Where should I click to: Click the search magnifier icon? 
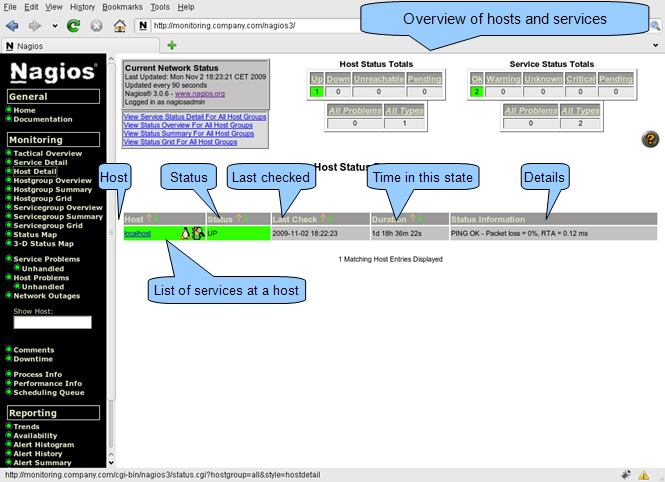[x=655, y=26]
